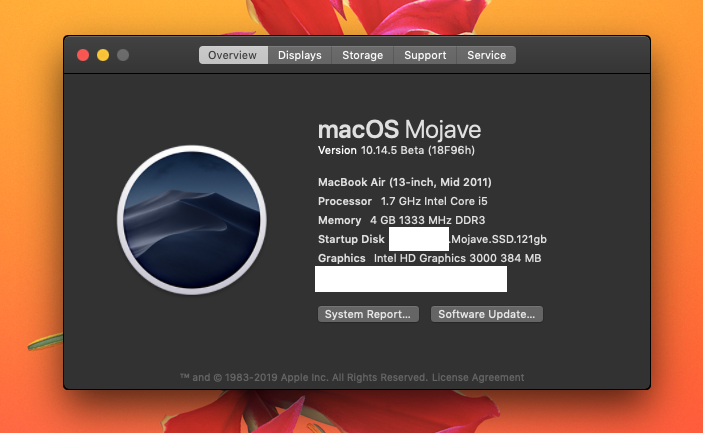Select the Support tab
This screenshot has height=433, width=703.
point(425,55)
